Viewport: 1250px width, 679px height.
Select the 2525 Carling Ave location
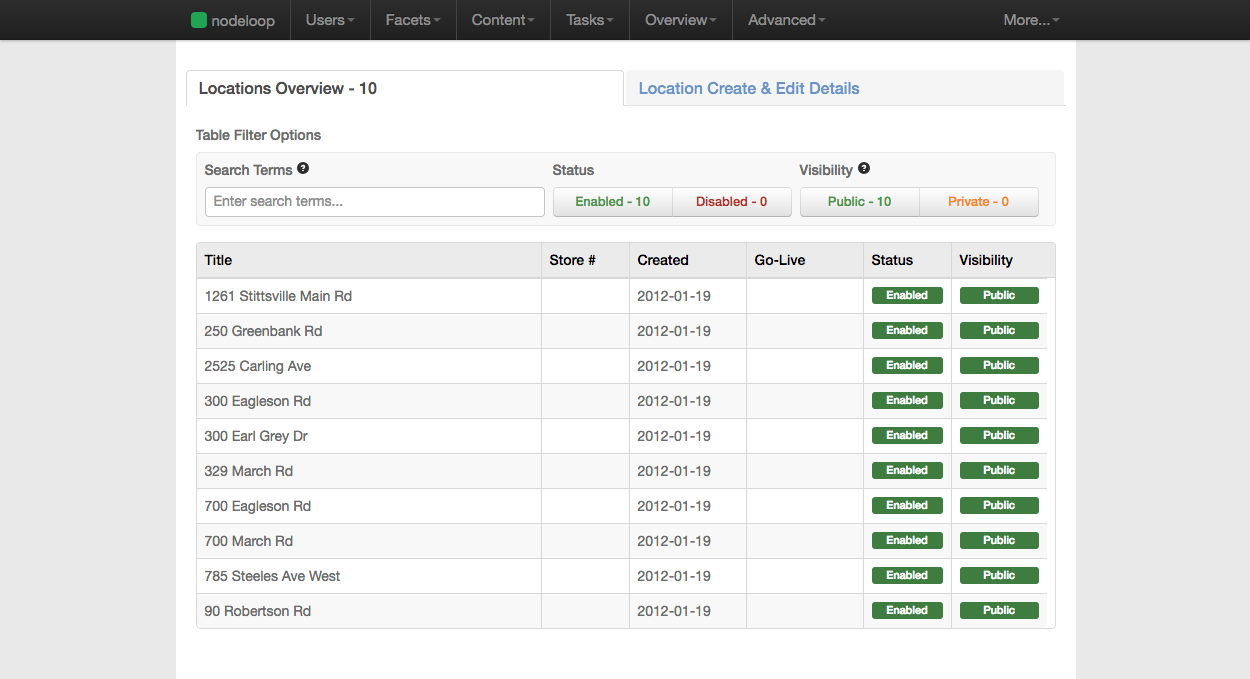[258, 366]
